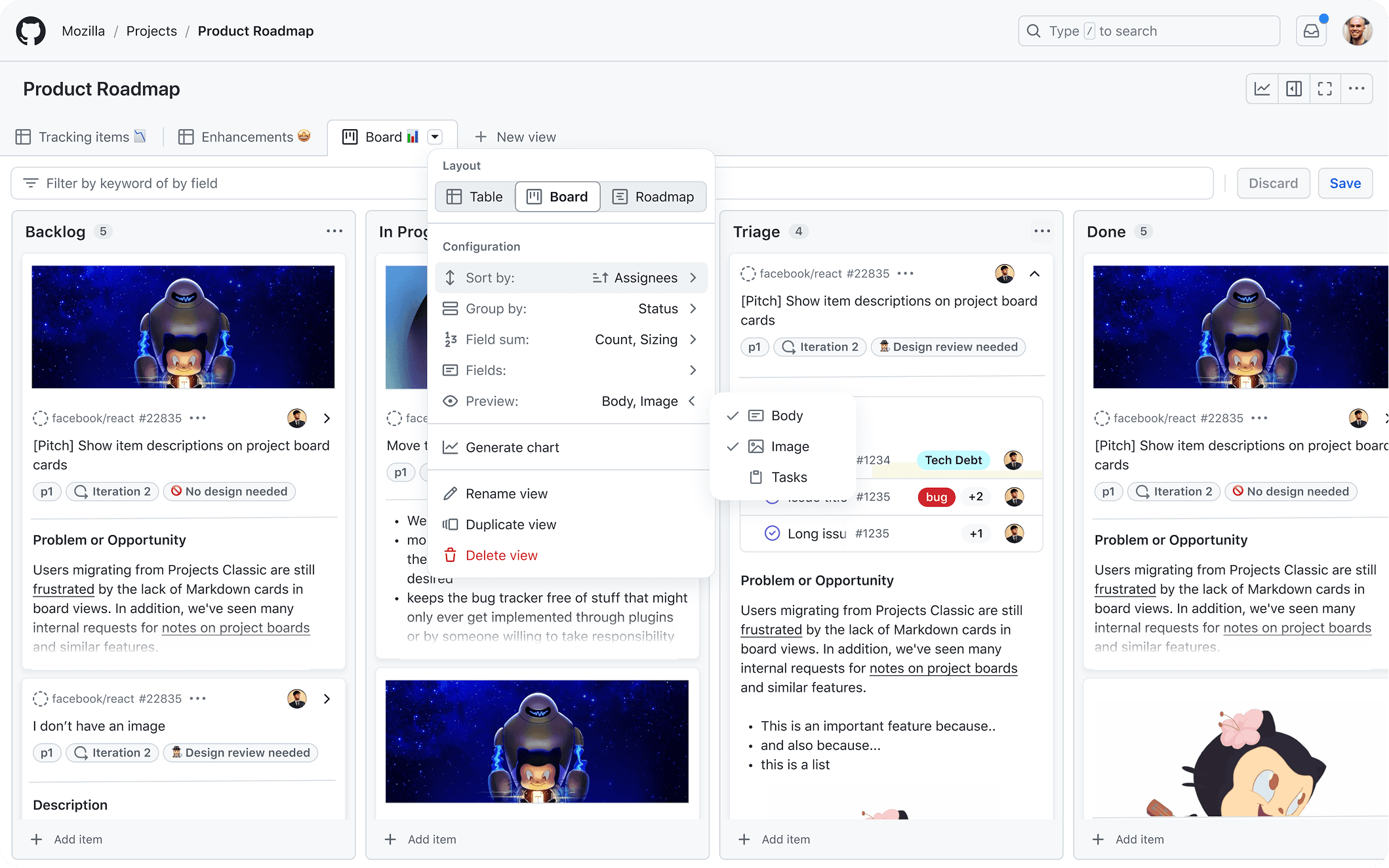Expand Group by Status submenu

point(571,309)
